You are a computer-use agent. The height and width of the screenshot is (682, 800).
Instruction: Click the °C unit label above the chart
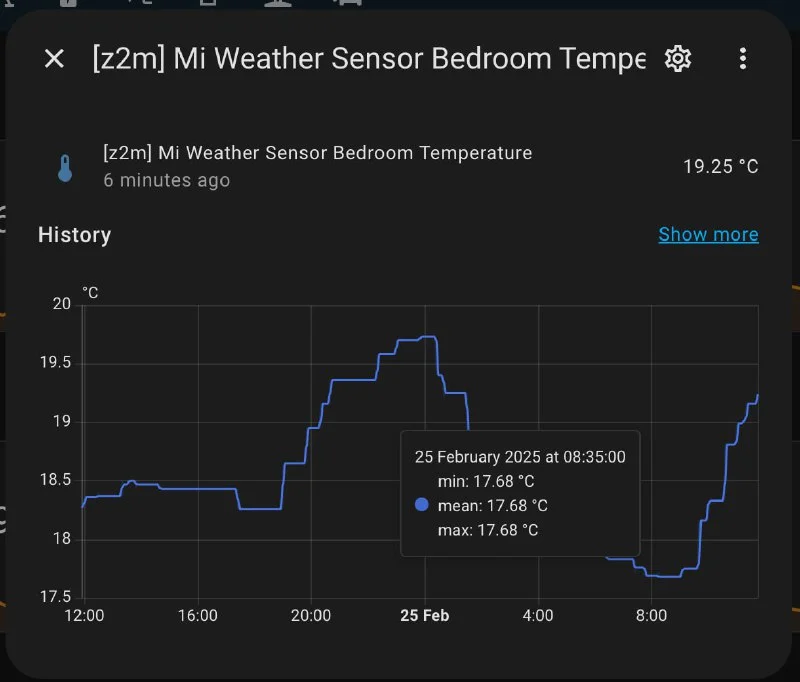point(90,293)
